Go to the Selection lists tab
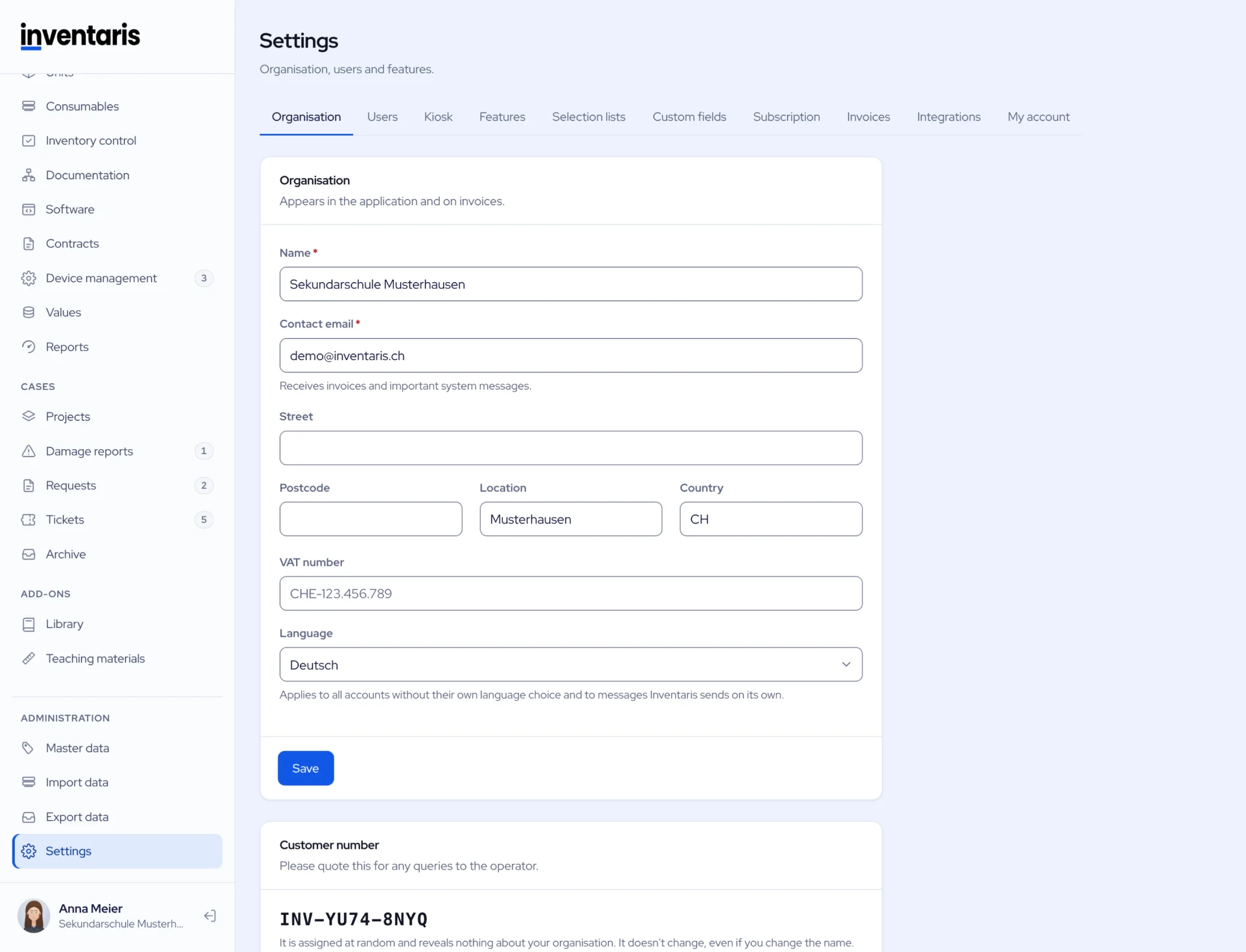The image size is (1246, 952). (x=589, y=117)
